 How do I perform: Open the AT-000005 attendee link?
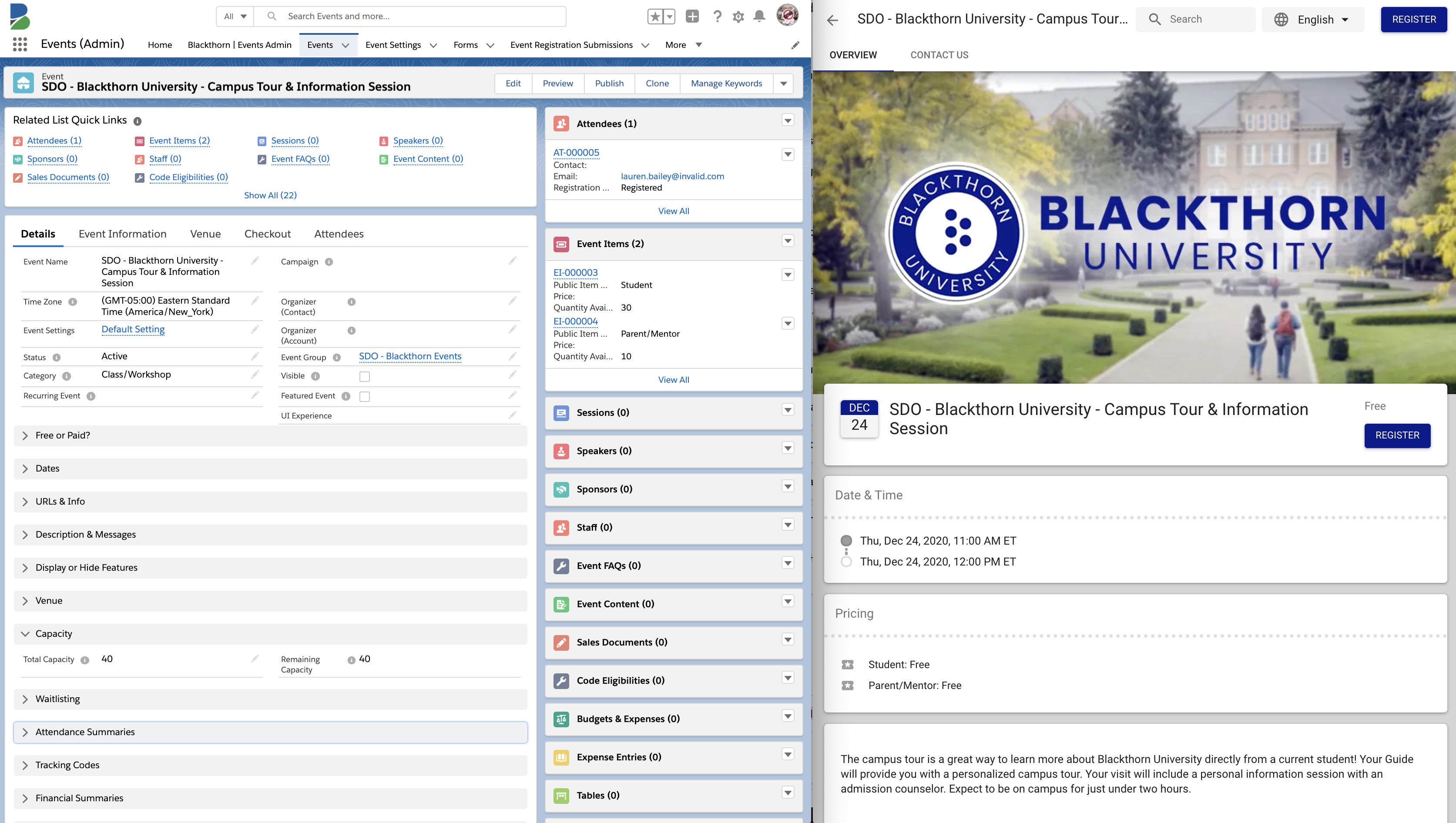(576, 153)
